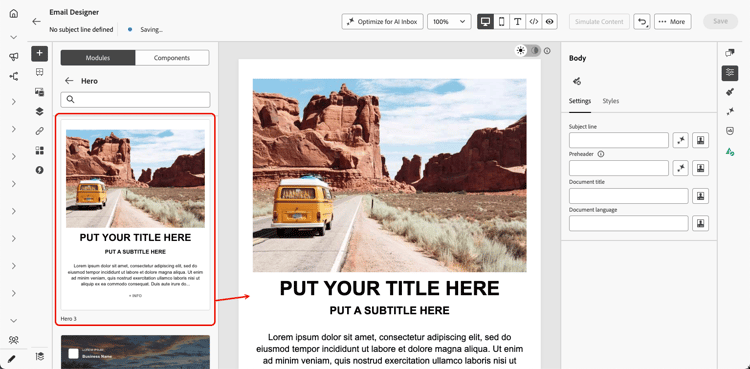The width and height of the screenshot is (750, 369).
Task: Open the More options menu
Action: [x=673, y=22]
